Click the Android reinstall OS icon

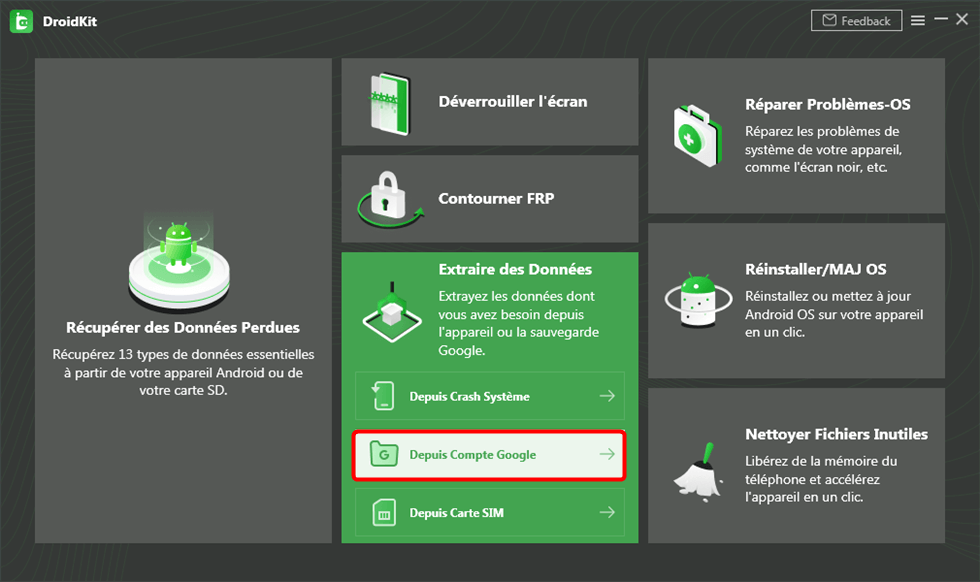(x=698, y=300)
